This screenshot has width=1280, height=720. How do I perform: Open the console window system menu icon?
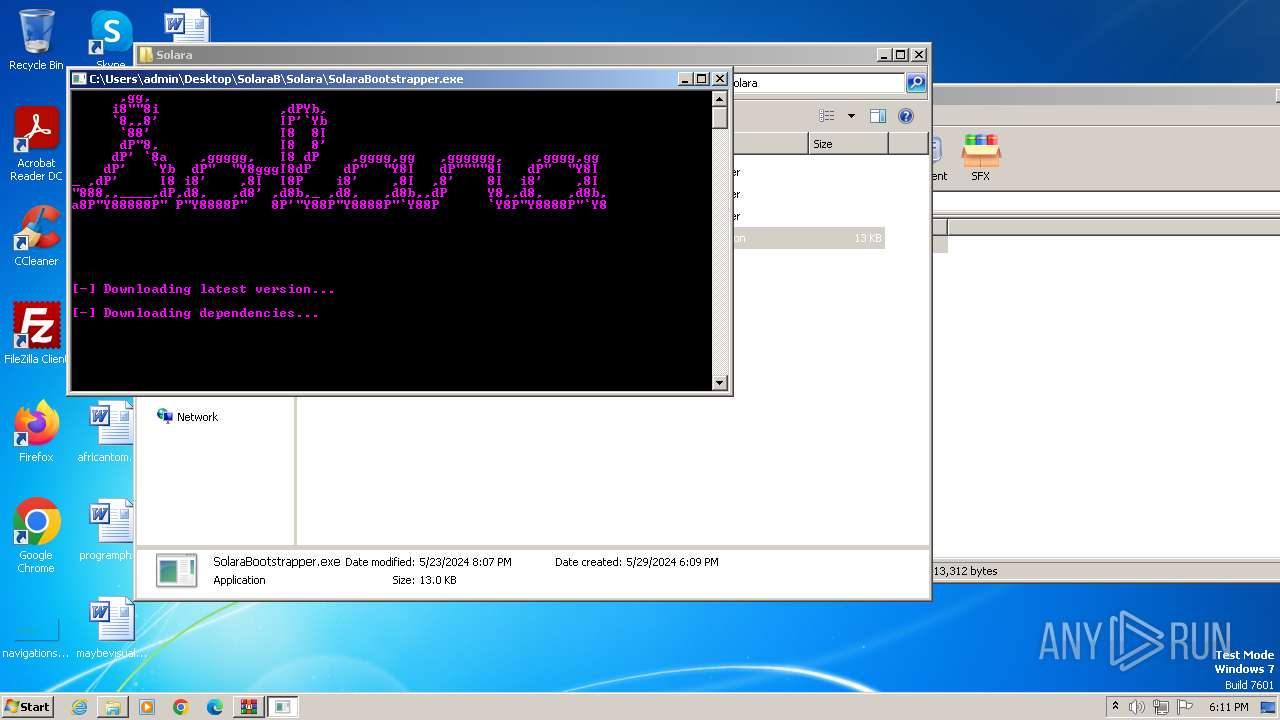[x=79, y=79]
